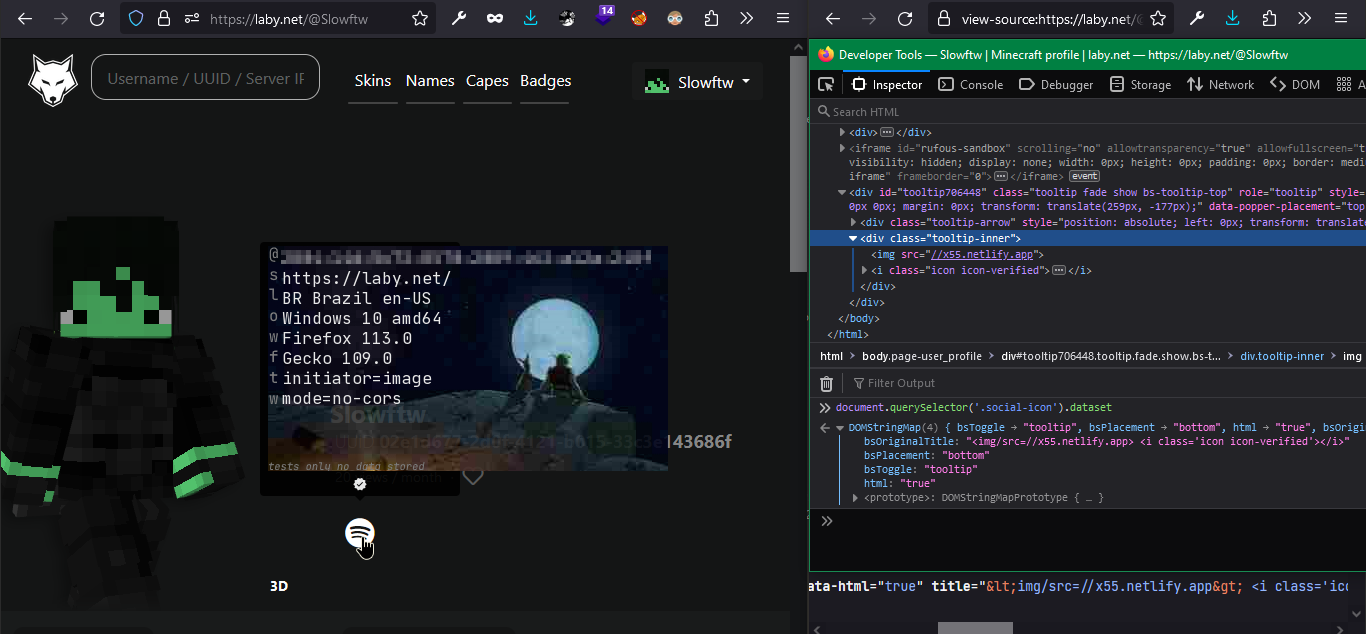
Task: Switch to the DOM tab
Action: coord(1295,85)
